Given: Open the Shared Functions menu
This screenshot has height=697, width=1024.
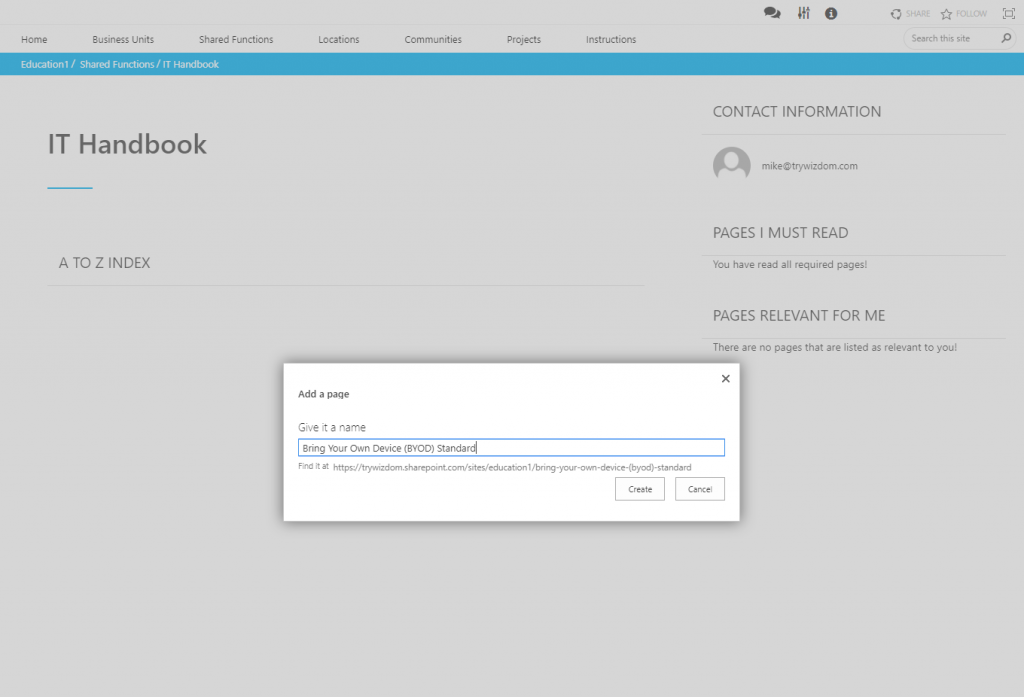Looking at the screenshot, I should pyautogui.click(x=236, y=39).
